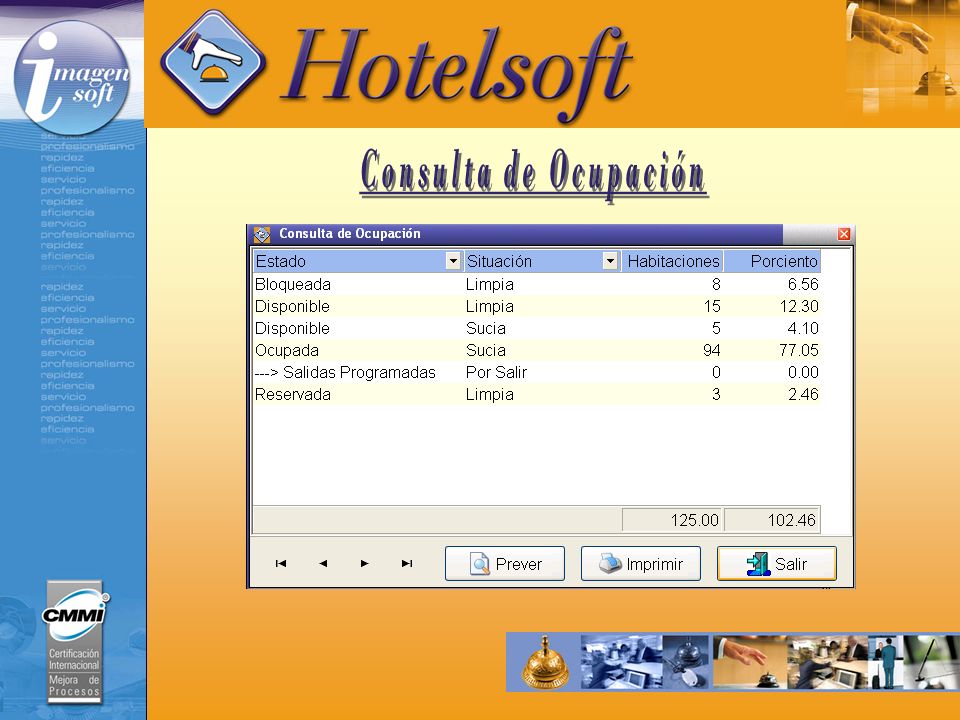Click the Hotelsoft bell logo icon
The width and height of the screenshot is (960, 720).
(x=212, y=62)
